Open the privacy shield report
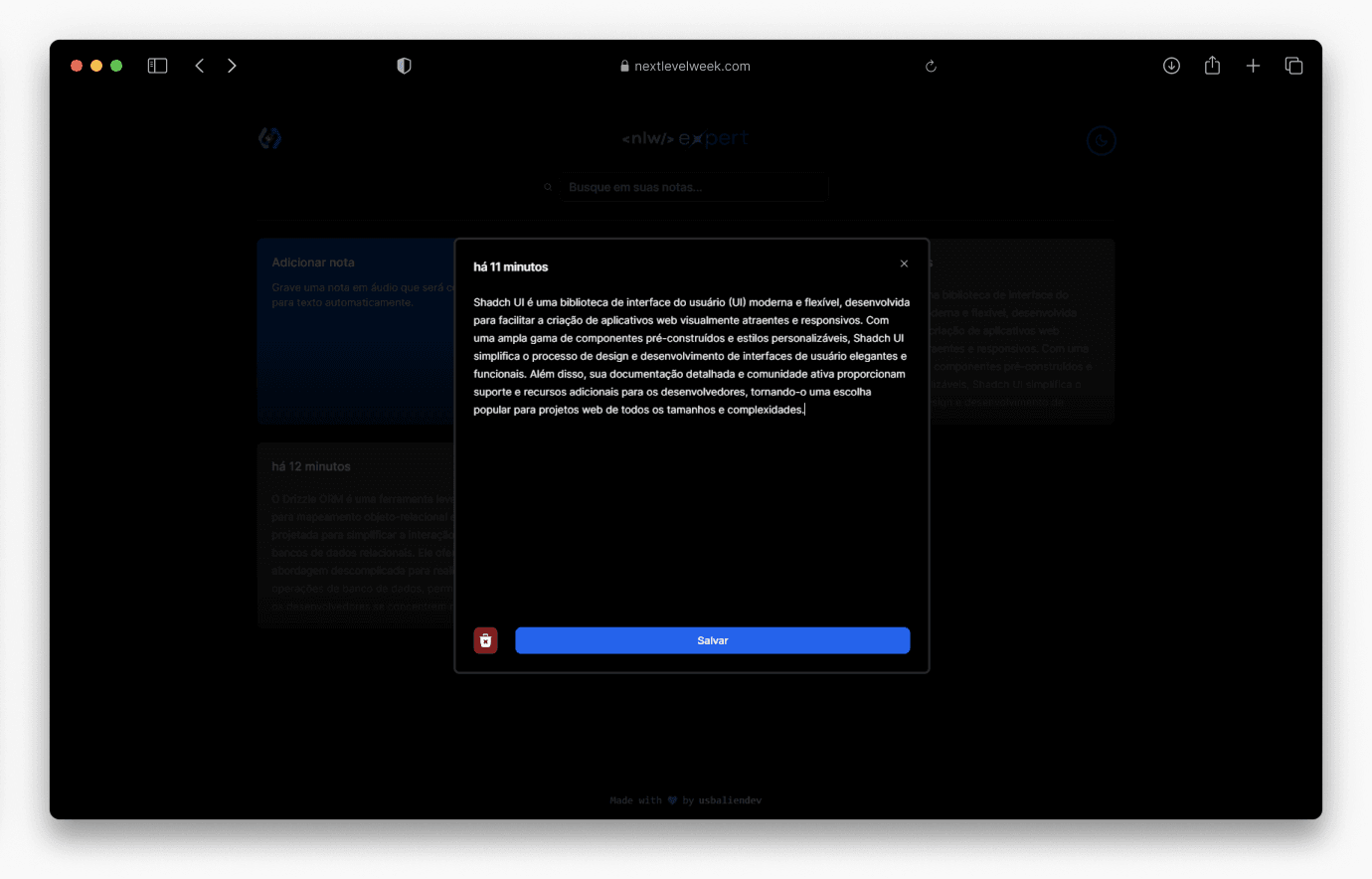This screenshot has height=879, width=1372. click(x=404, y=66)
